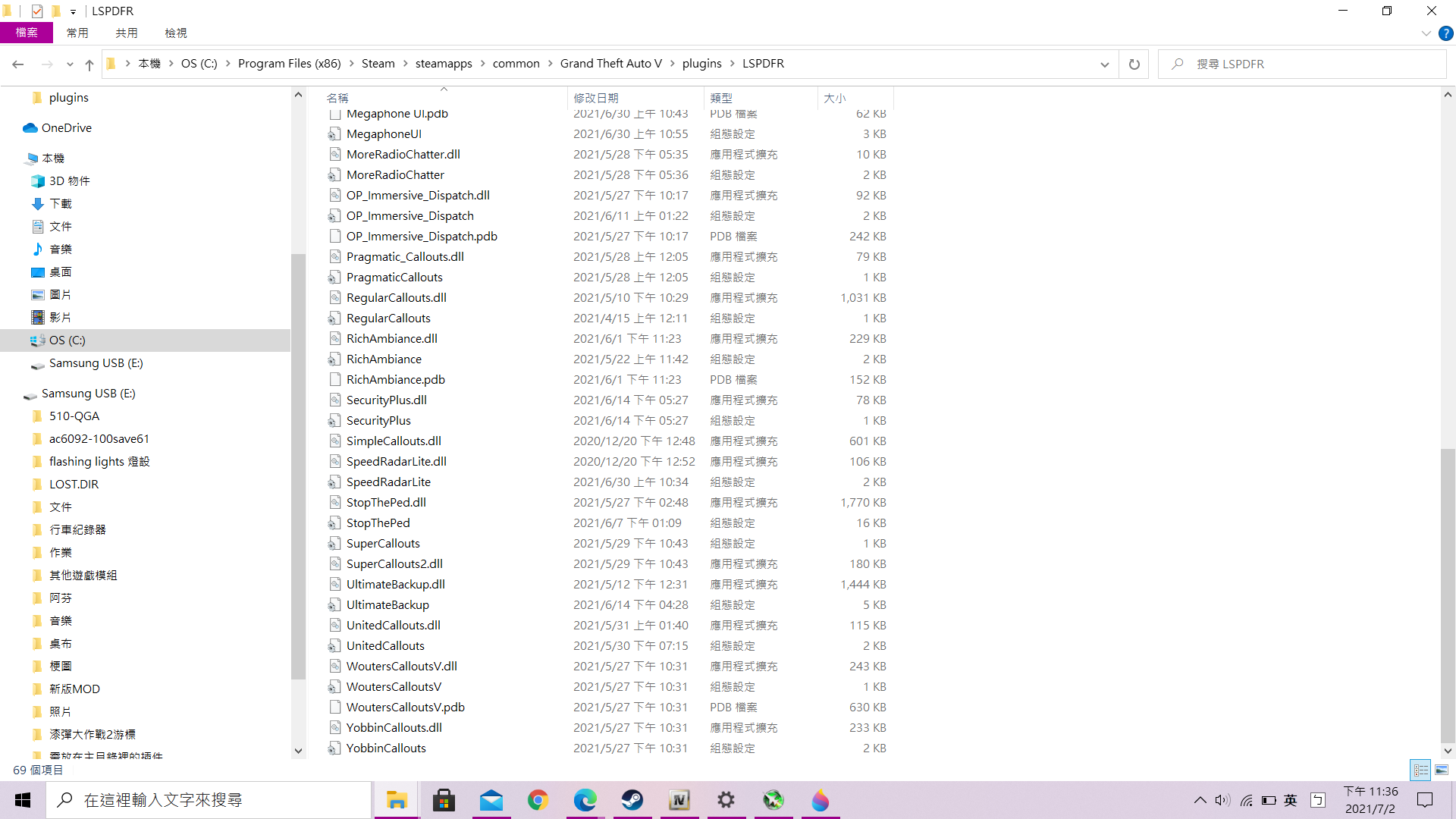Click the Back navigation arrow
The image size is (1456, 819).
coord(18,64)
